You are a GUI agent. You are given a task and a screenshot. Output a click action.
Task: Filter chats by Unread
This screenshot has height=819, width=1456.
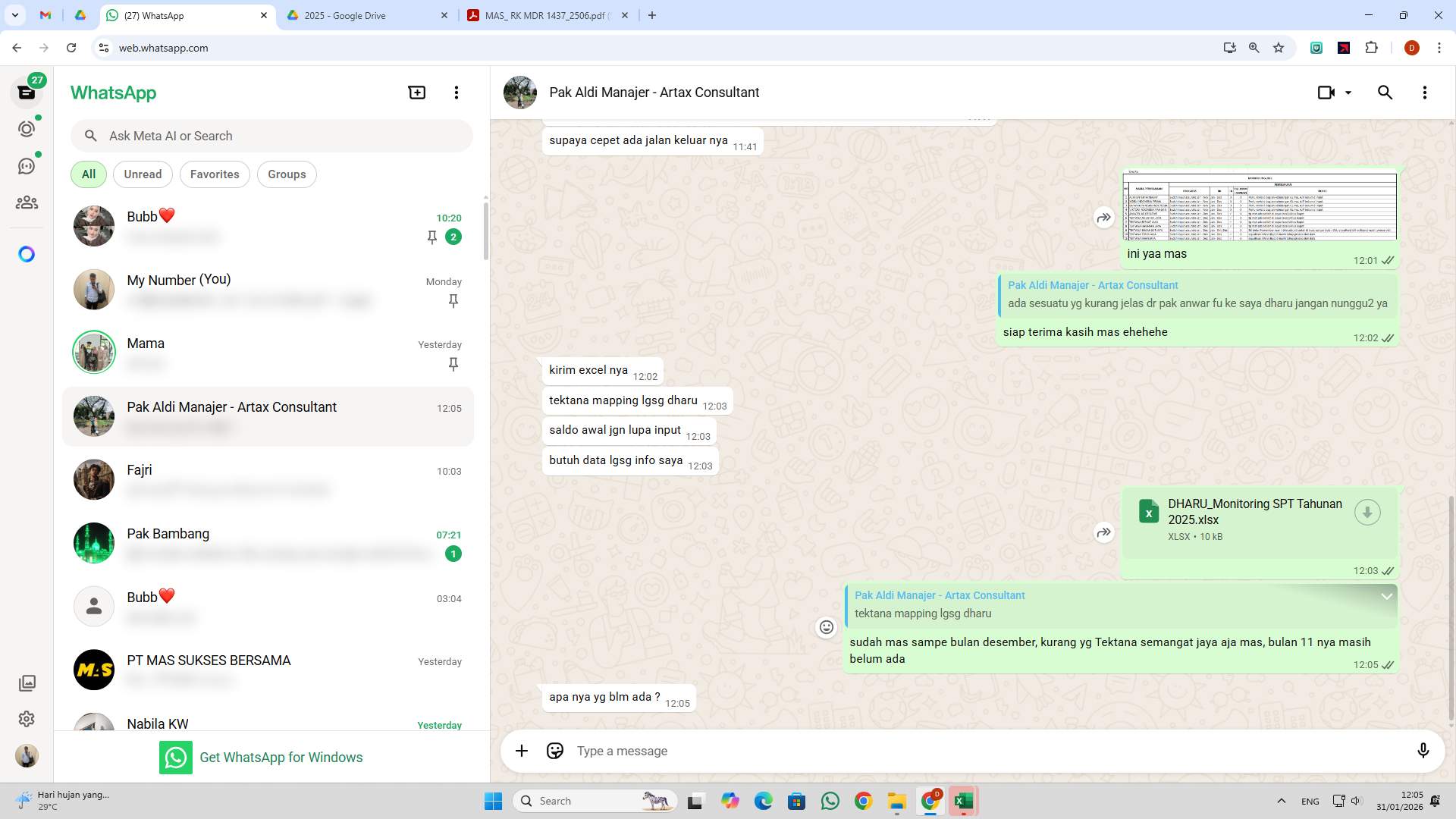click(x=142, y=174)
